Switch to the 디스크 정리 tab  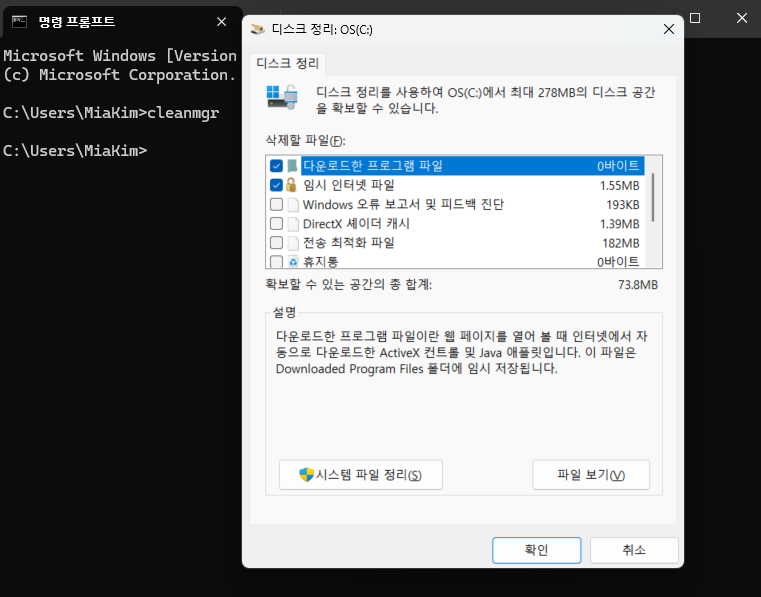tap(288, 63)
